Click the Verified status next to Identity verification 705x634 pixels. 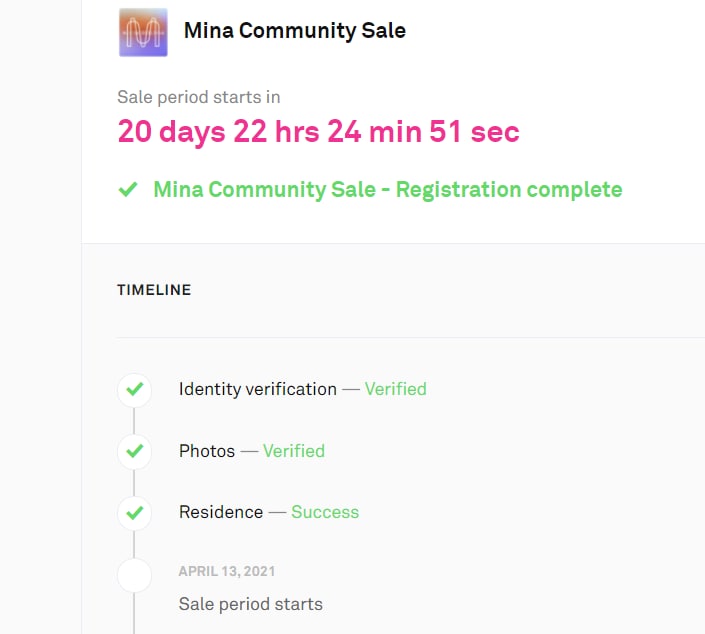[395, 389]
